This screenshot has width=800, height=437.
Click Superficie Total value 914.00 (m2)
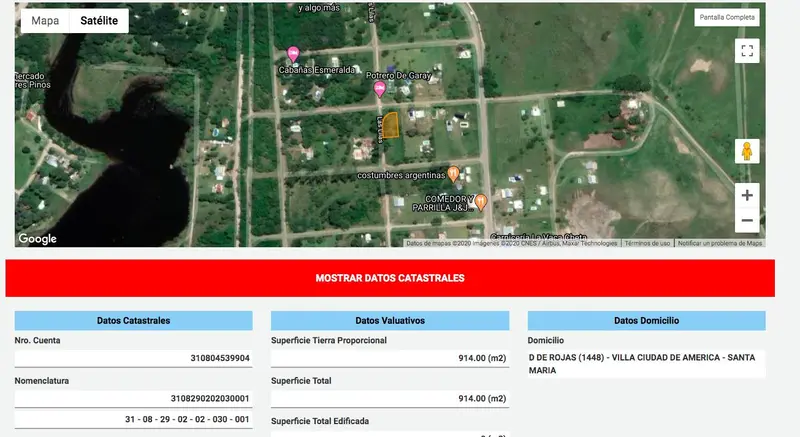(x=390, y=399)
